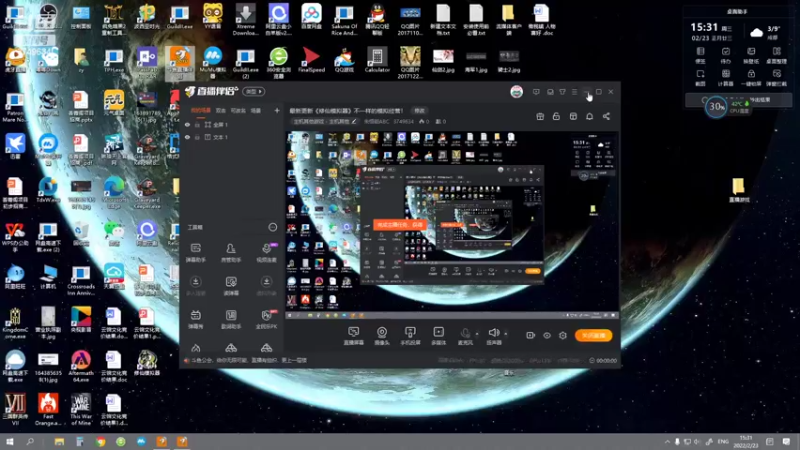Click the 30% CPU circle on the desktop widget
This screenshot has height=450, width=800.
[716, 107]
